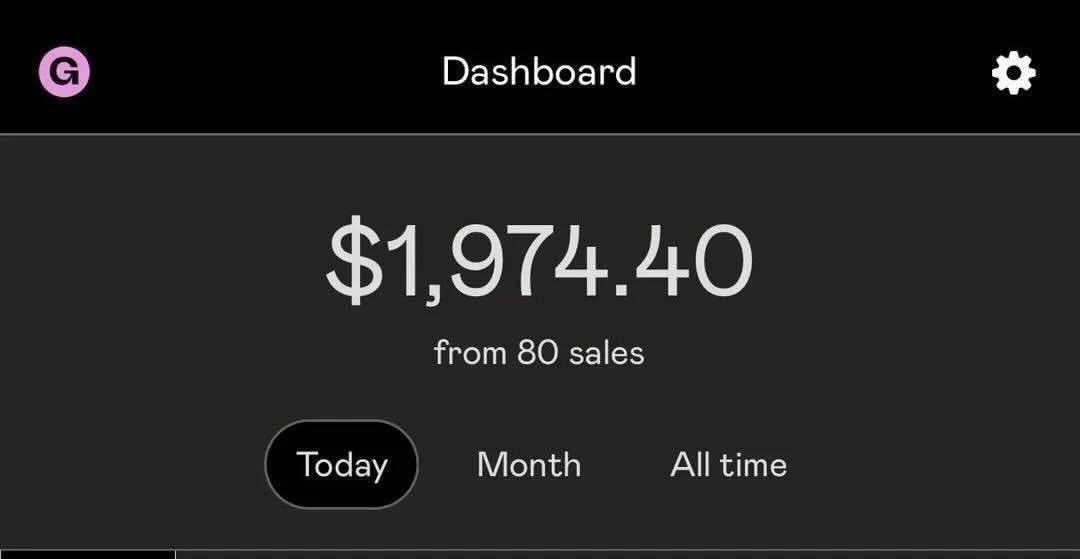Viewport: 1080px width, 559px height.
Task: Open preferences via the gear icon
Action: 1013,73
